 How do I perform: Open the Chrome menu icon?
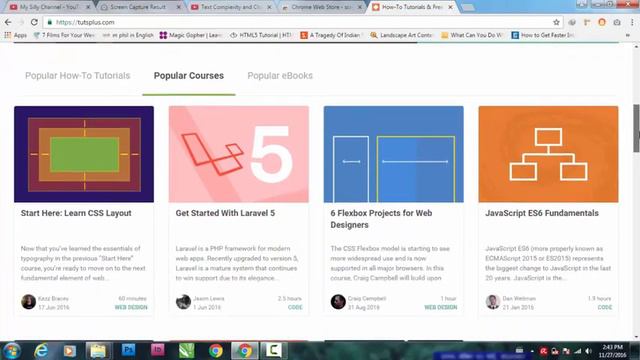click(x=633, y=22)
